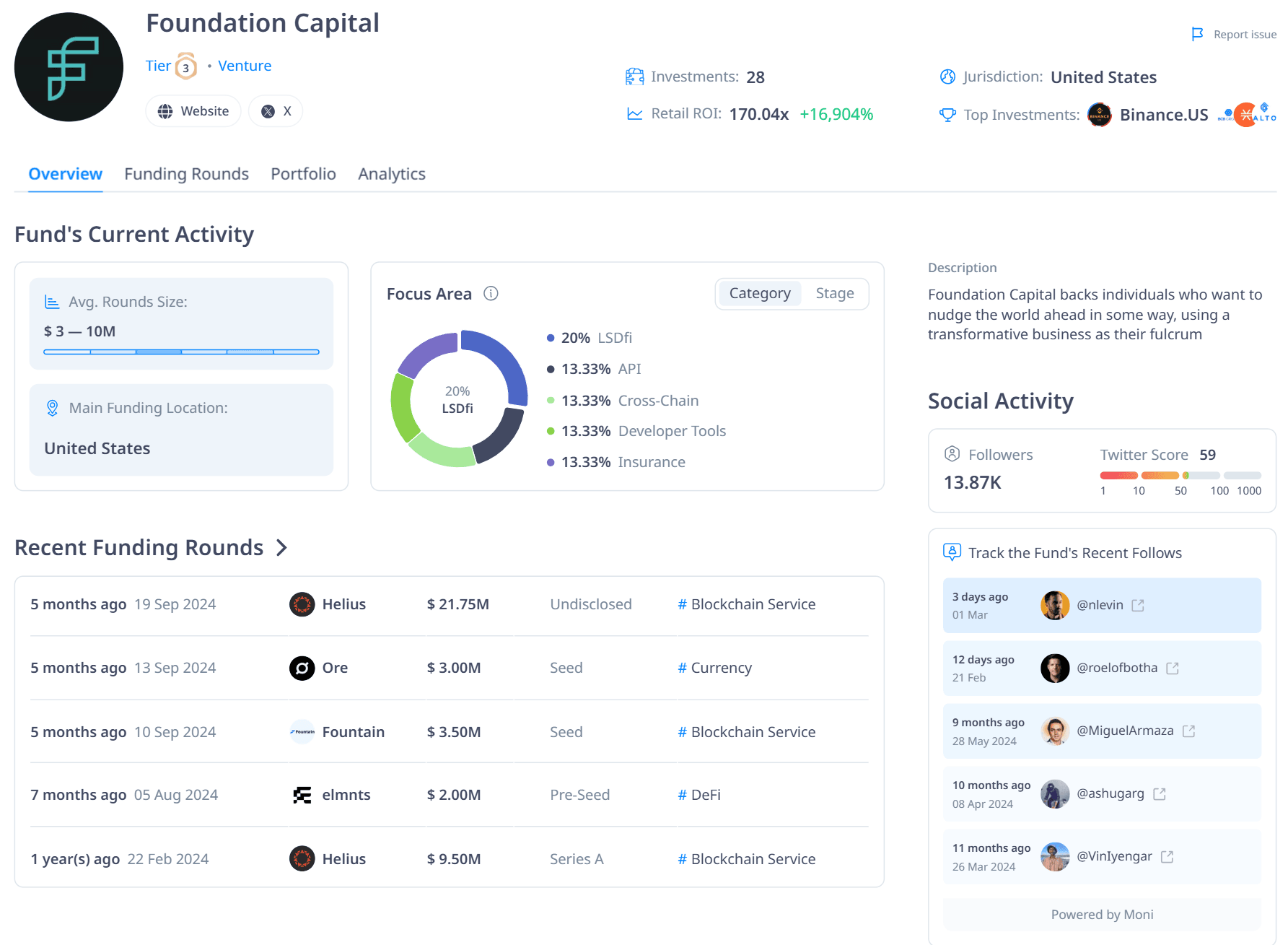Click the Cross-Chain legend entry

tap(623, 401)
